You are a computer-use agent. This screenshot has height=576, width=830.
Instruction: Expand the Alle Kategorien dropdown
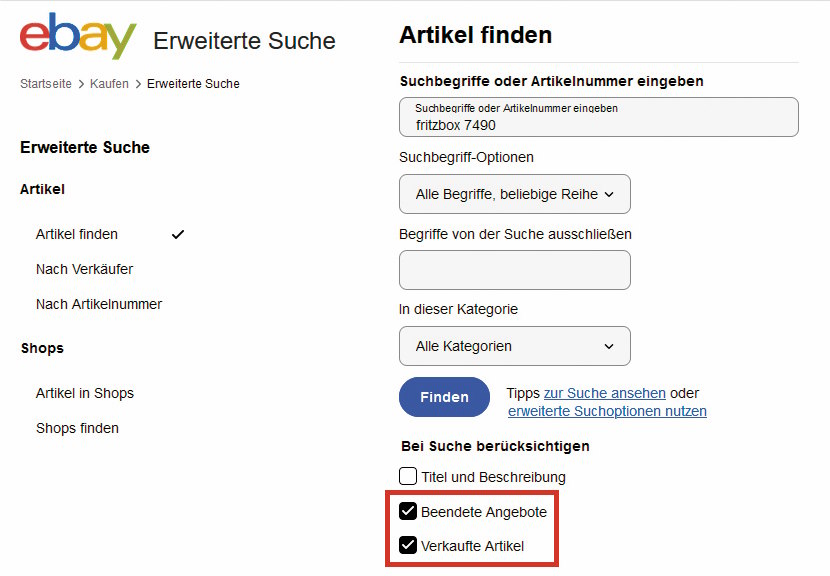coord(514,346)
